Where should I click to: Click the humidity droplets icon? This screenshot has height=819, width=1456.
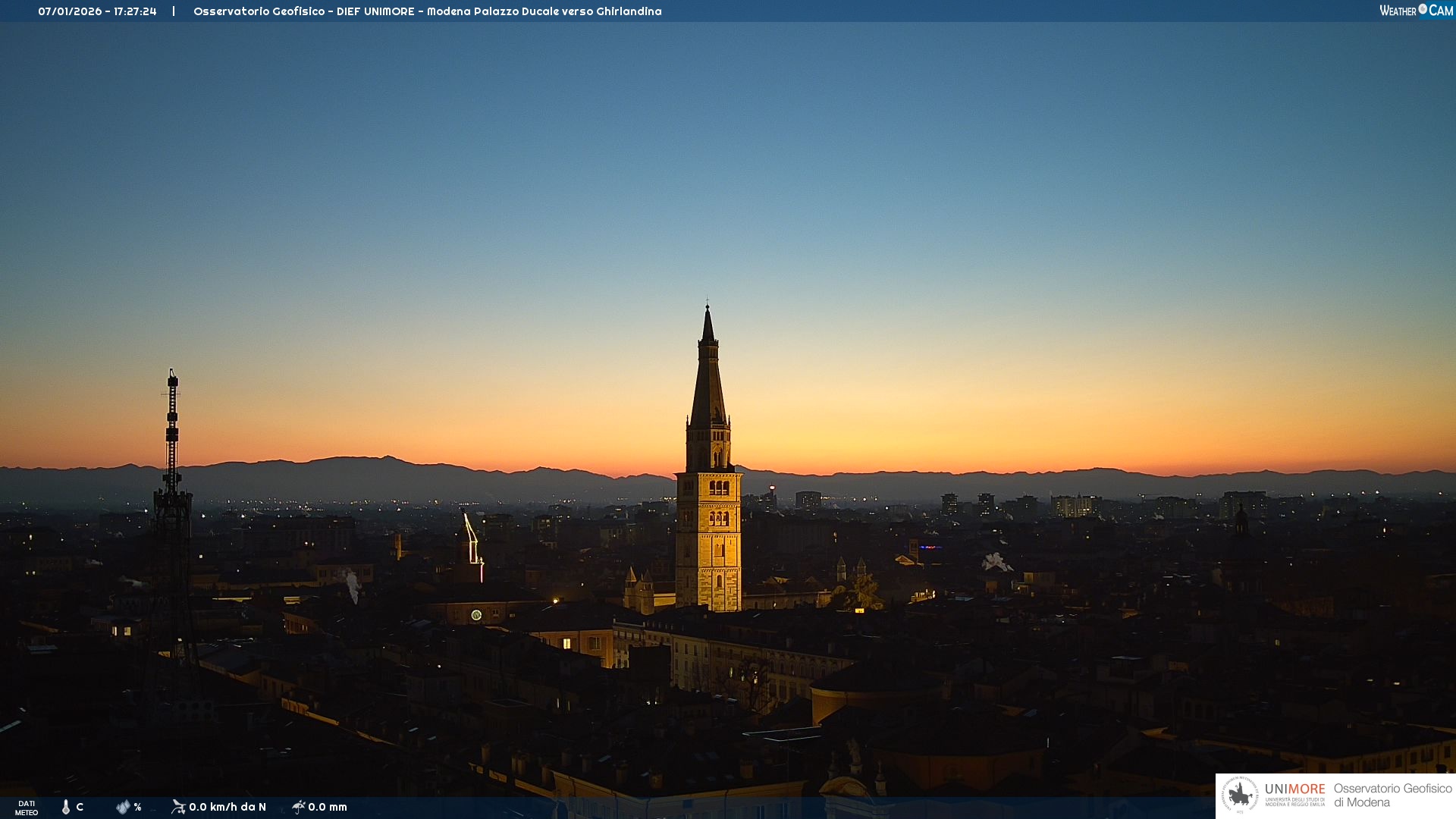(123, 807)
